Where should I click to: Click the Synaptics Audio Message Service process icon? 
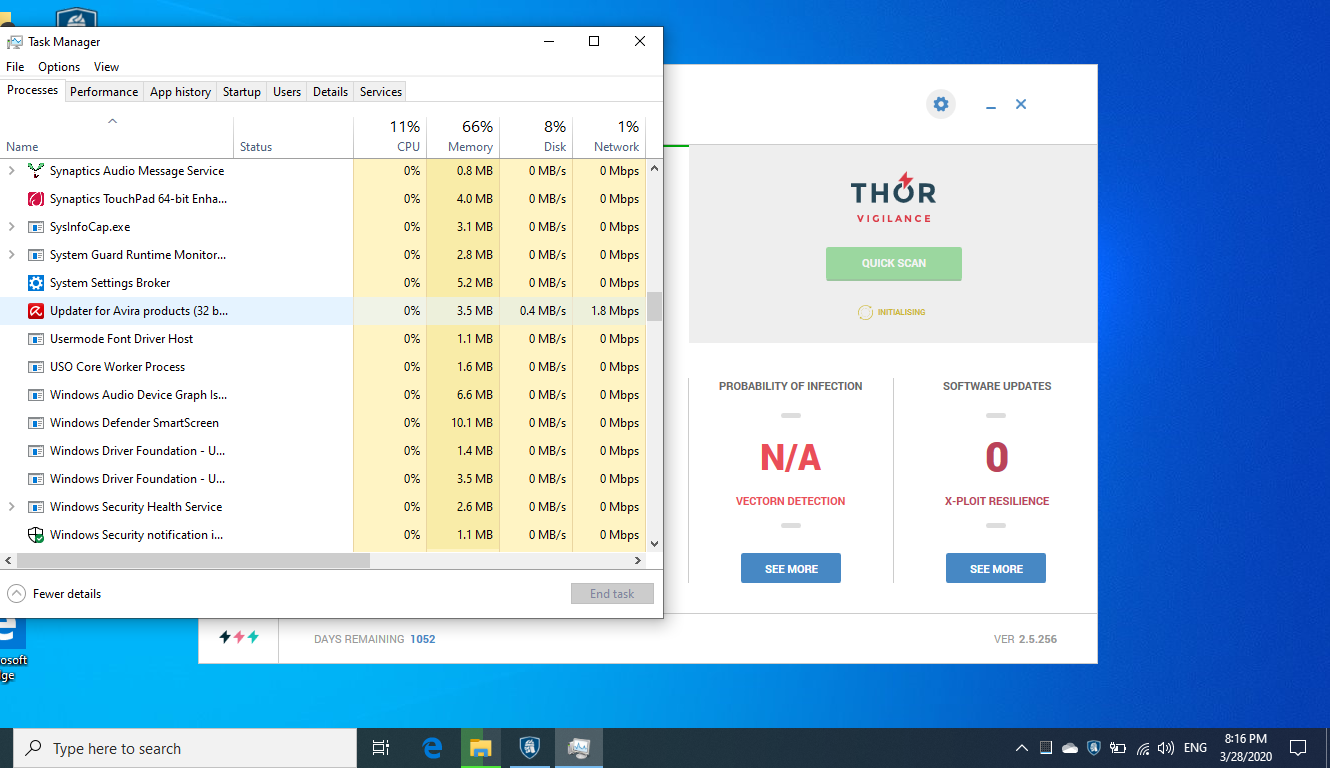(36, 171)
